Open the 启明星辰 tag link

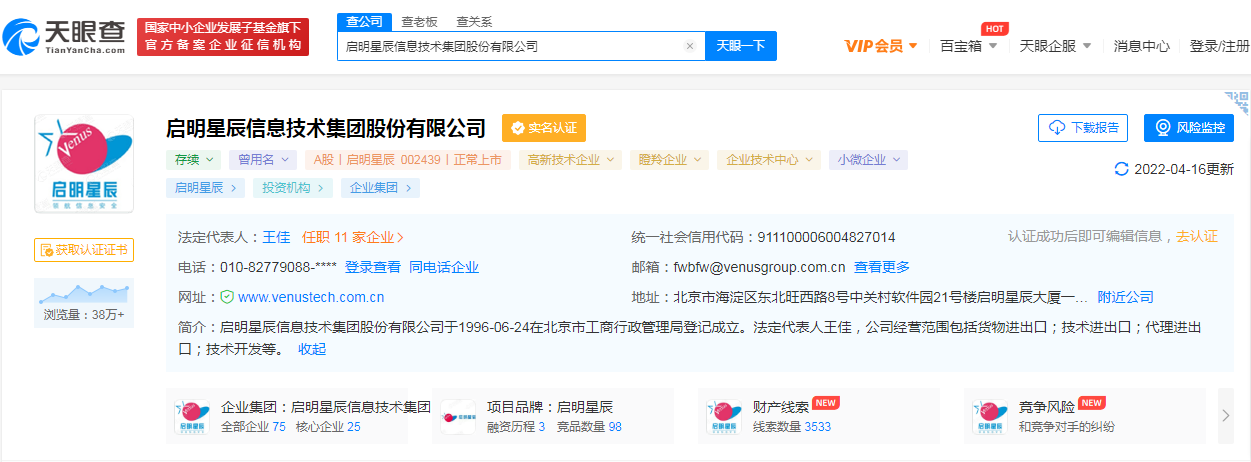pos(206,187)
